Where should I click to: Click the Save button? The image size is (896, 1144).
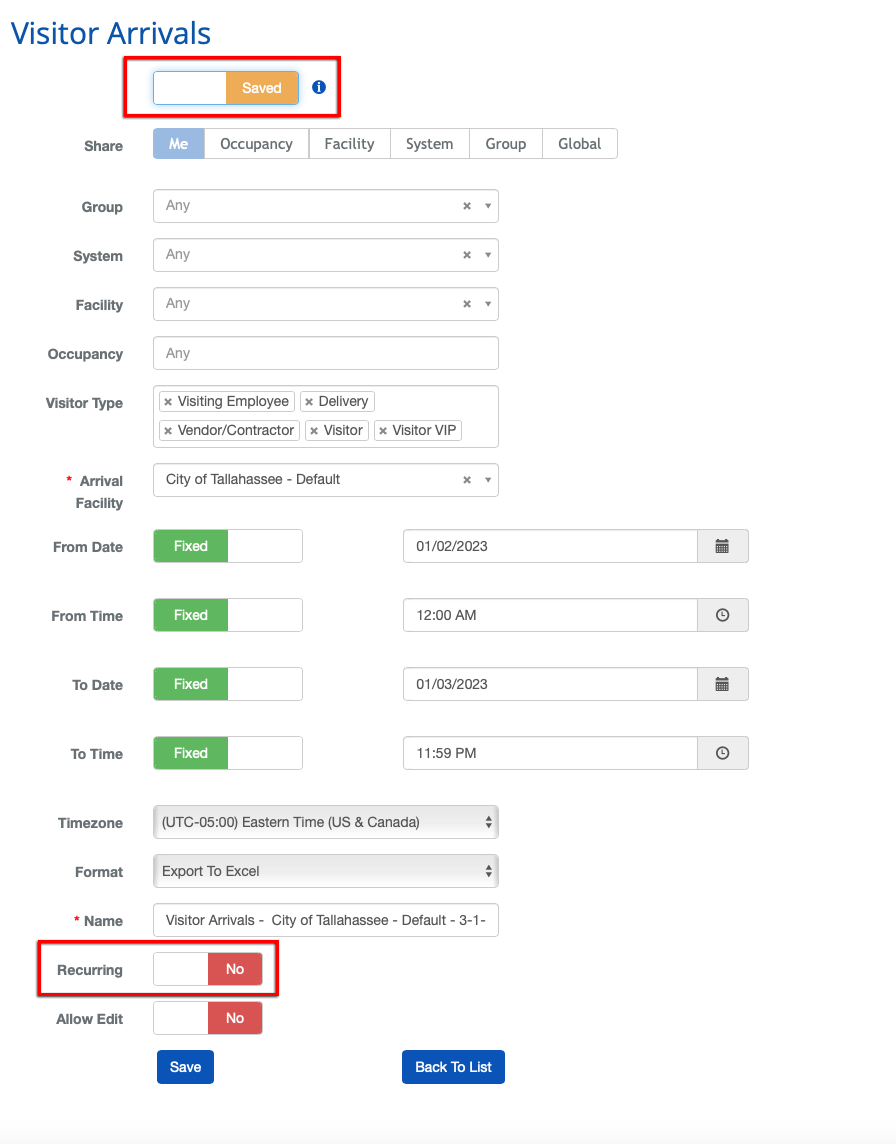185,1067
